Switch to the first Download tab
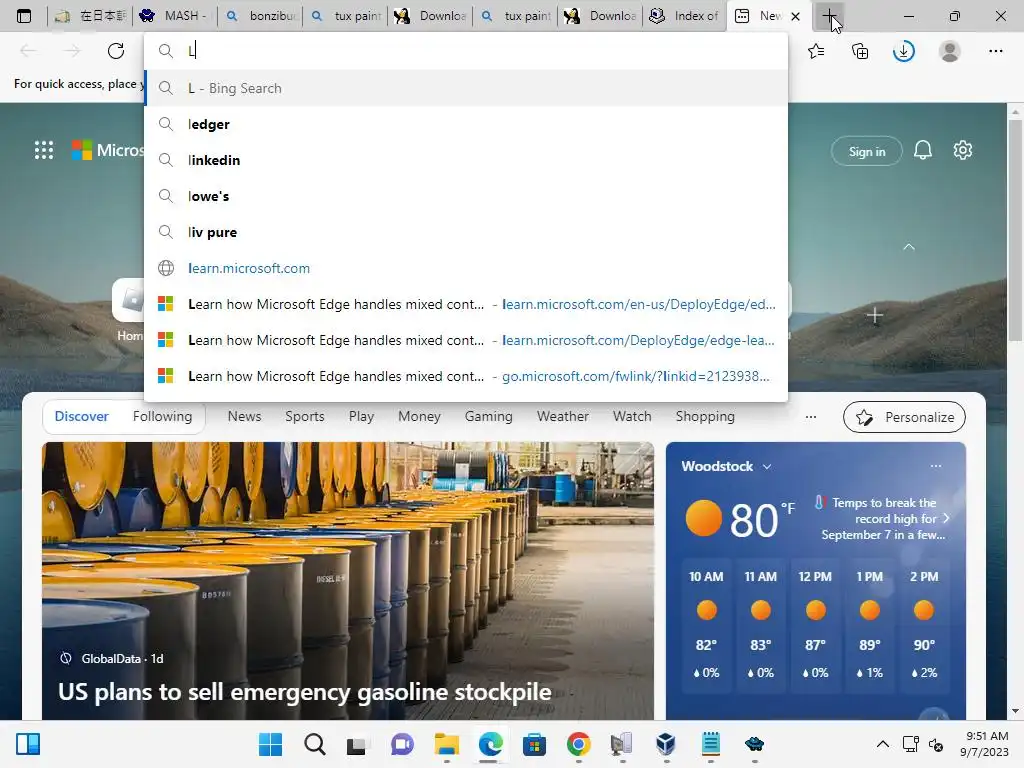Image resolution: width=1024 pixels, height=768 pixels. pyautogui.click(x=431, y=16)
